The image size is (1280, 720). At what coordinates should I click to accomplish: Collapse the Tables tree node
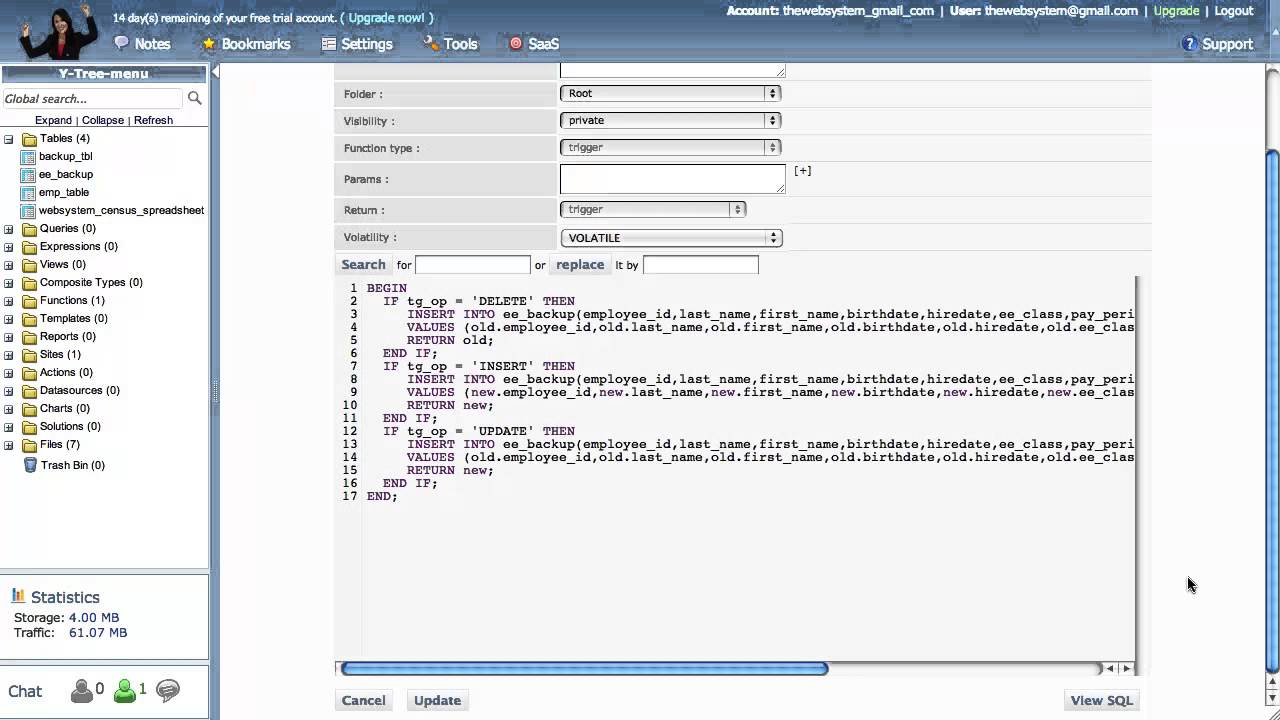coord(9,139)
